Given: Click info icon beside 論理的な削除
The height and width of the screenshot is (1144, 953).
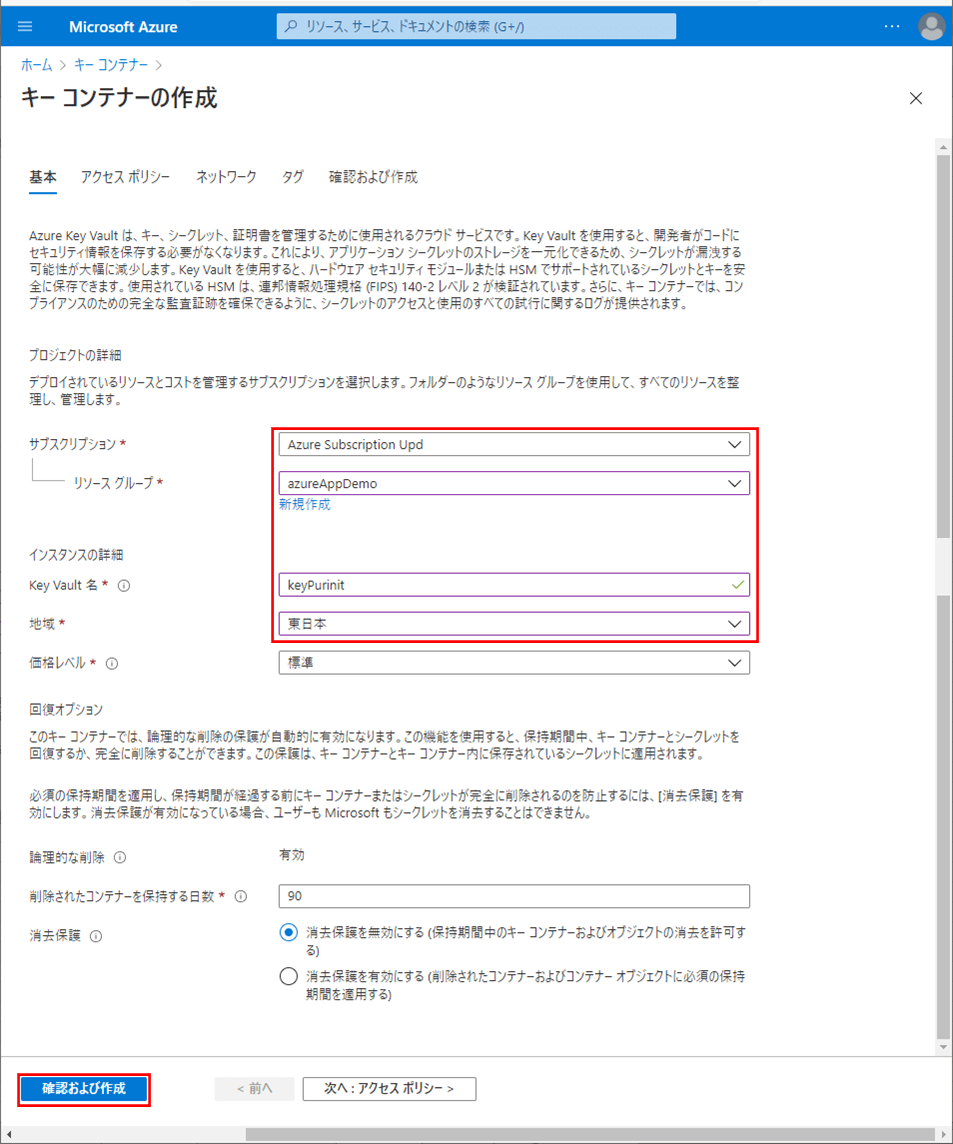Looking at the screenshot, I should 120,858.
